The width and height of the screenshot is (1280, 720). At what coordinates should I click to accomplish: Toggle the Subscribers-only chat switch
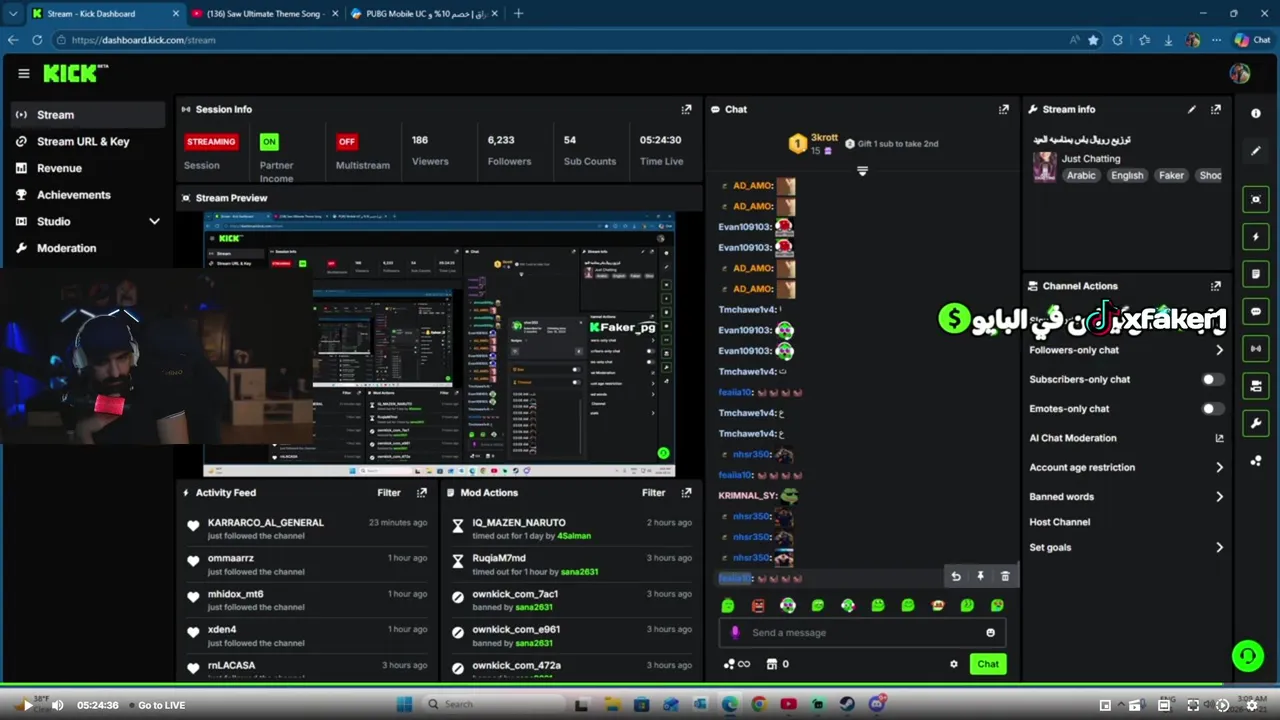(1212, 380)
